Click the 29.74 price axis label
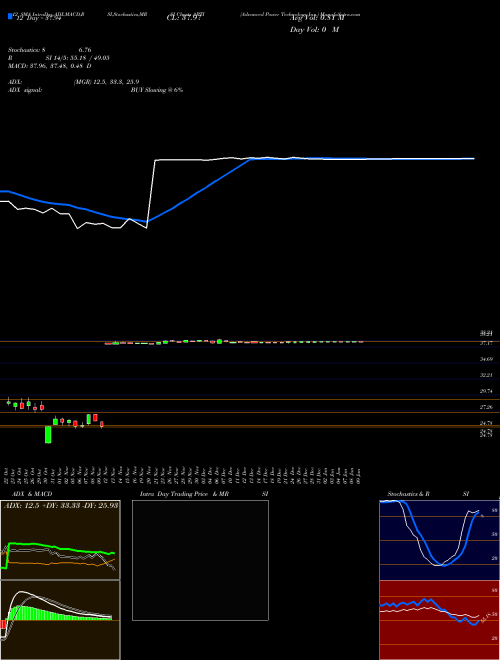Image resolution: width=500 pixels, height=660 pixels. 487,391
